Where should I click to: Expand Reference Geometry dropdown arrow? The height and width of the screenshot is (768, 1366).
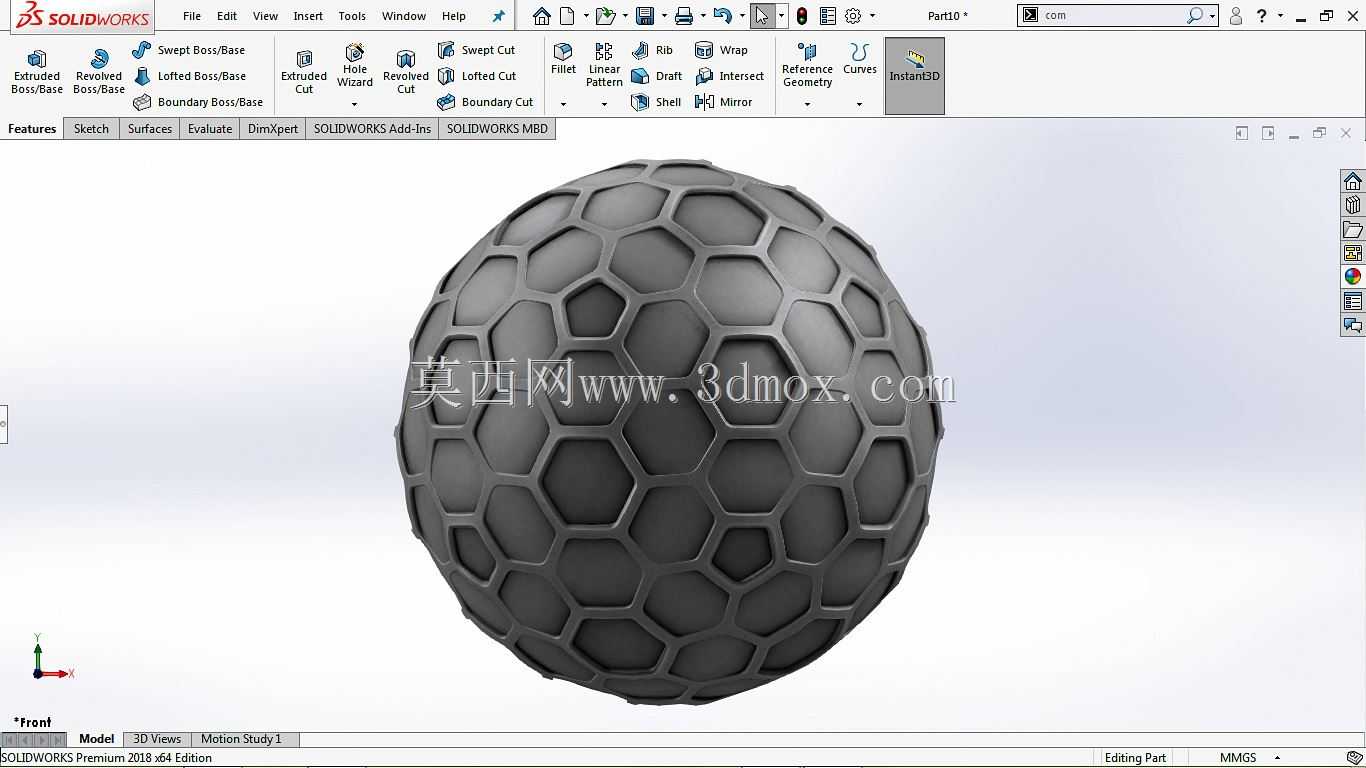click(x=807, y=104)
